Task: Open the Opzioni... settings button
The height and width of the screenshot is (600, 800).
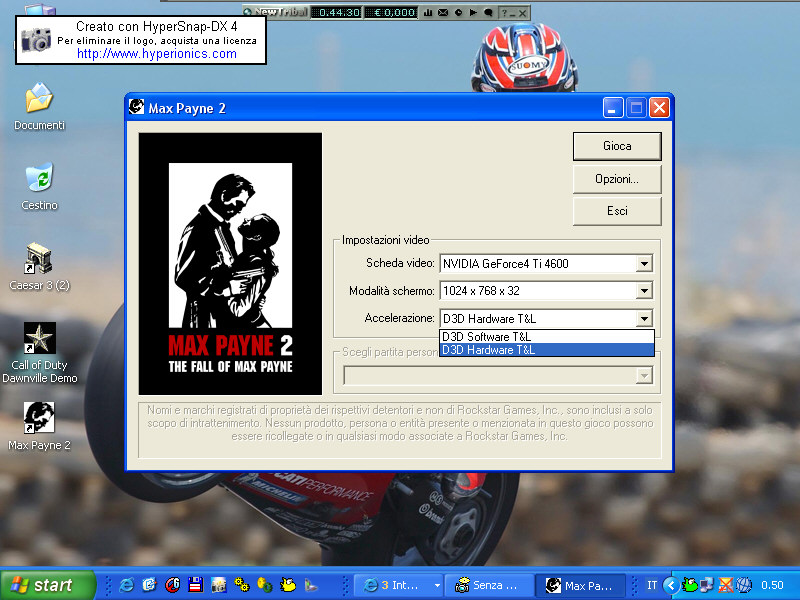Action: click(617, 179)
